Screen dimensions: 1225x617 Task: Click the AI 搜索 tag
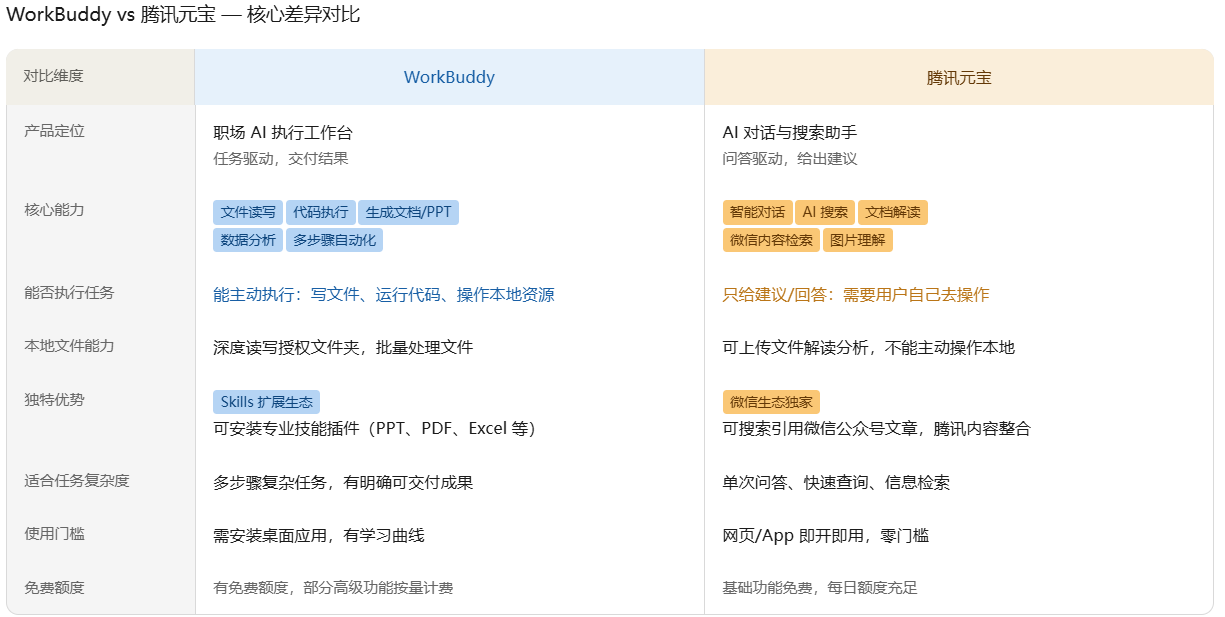click(825, 212)
